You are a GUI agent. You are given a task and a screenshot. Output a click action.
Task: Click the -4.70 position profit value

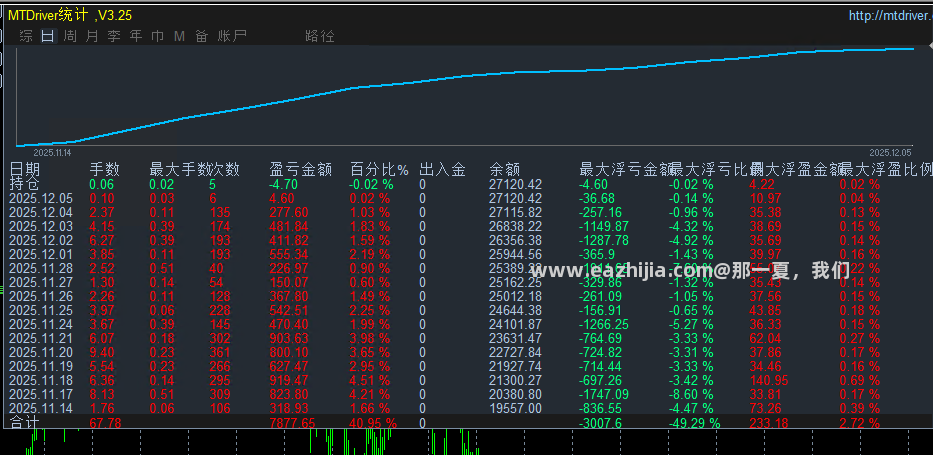tap(283, 184)
